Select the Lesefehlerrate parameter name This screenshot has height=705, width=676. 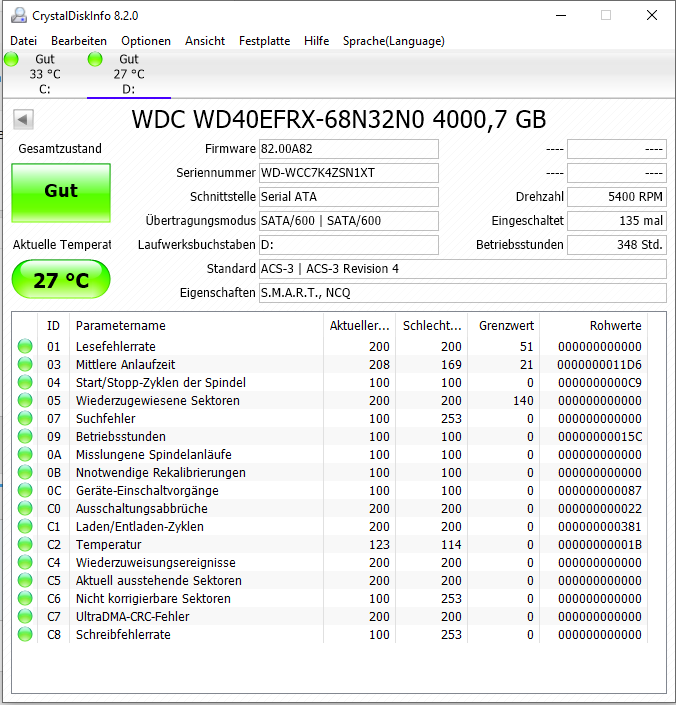pyautogui.click(x=116, y=347)
